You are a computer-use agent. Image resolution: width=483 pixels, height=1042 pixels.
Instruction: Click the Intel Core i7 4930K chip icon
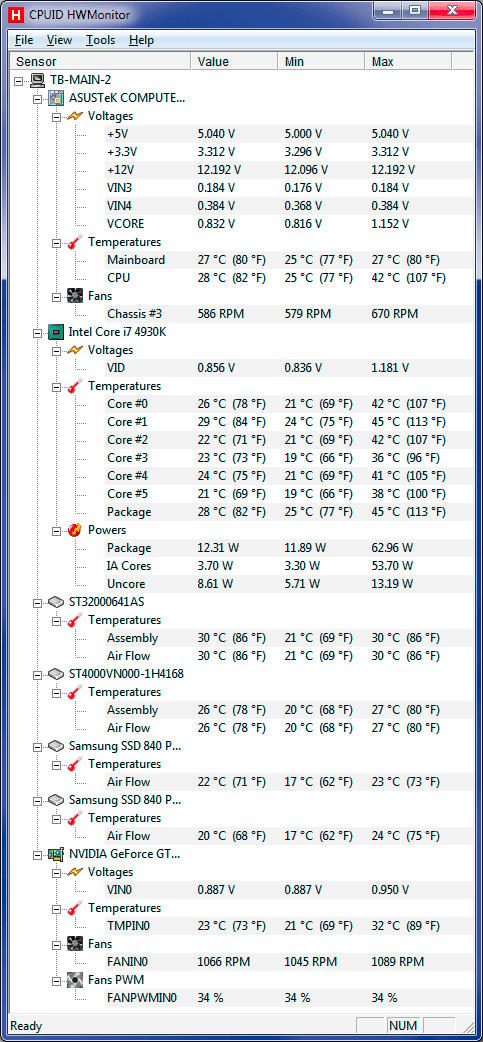(x=56, y=332)
